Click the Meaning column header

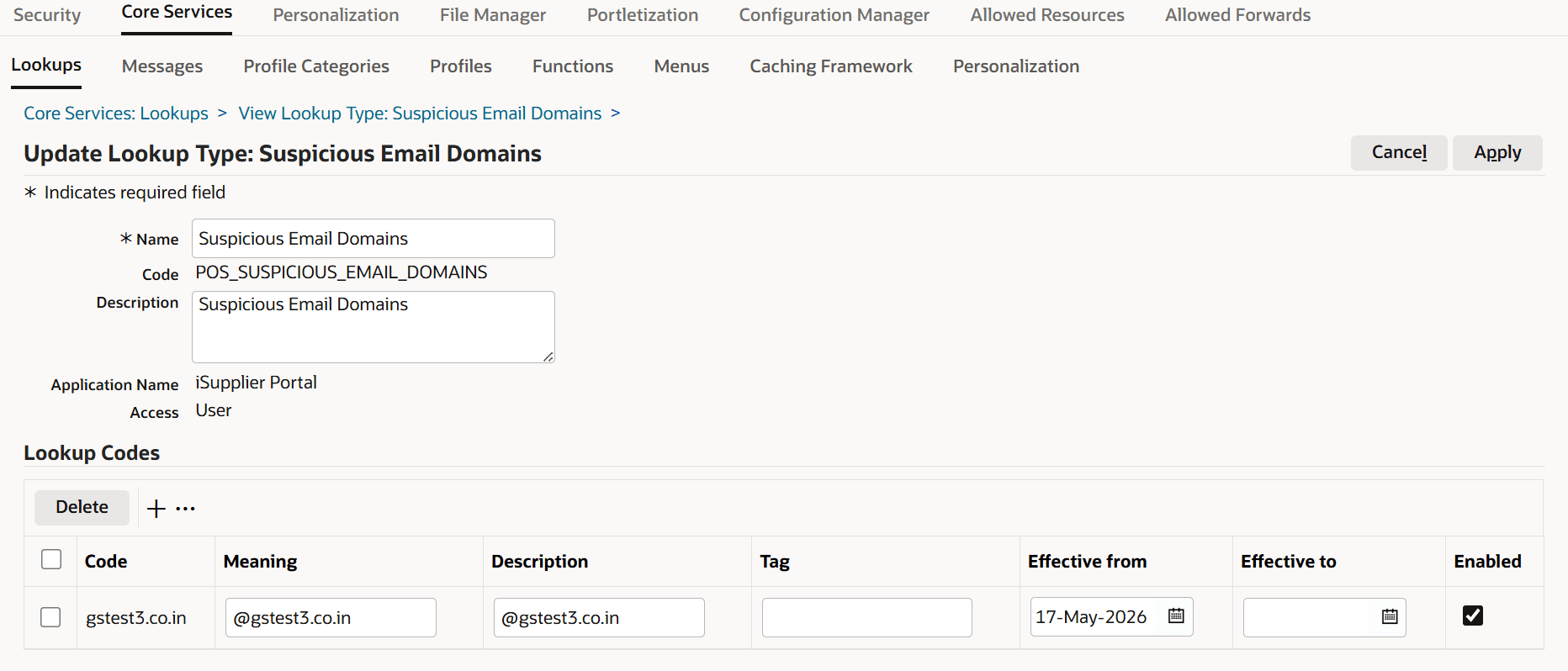(260, 562)
